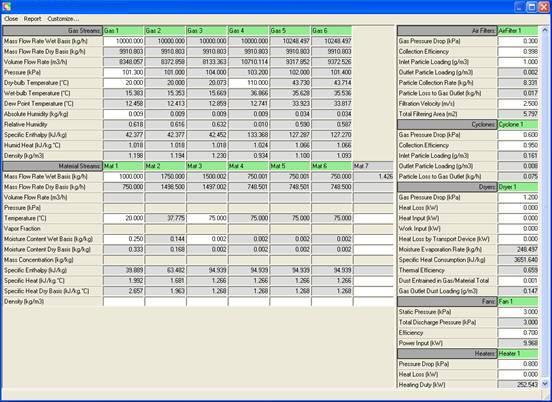552x402 pixels.
Task: Click Gas 4 specific enthalpy 133.368
Action: coord(249,135)
